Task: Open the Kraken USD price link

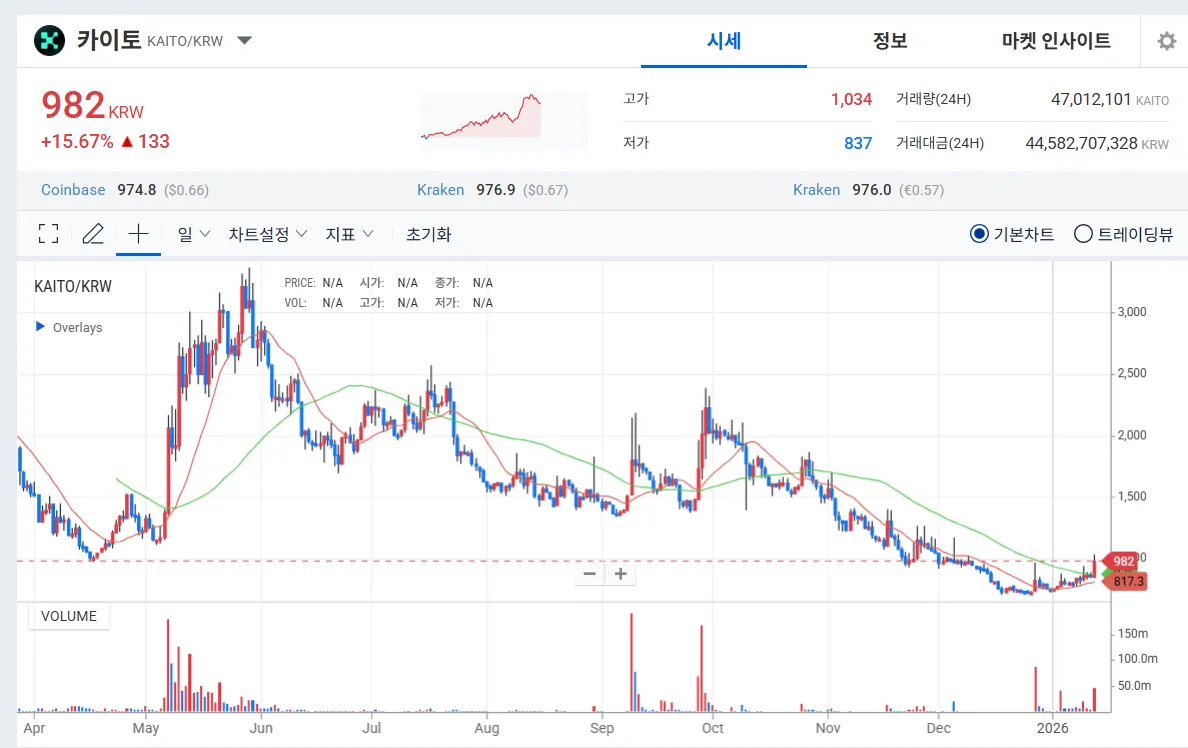Action: point(440,189)
